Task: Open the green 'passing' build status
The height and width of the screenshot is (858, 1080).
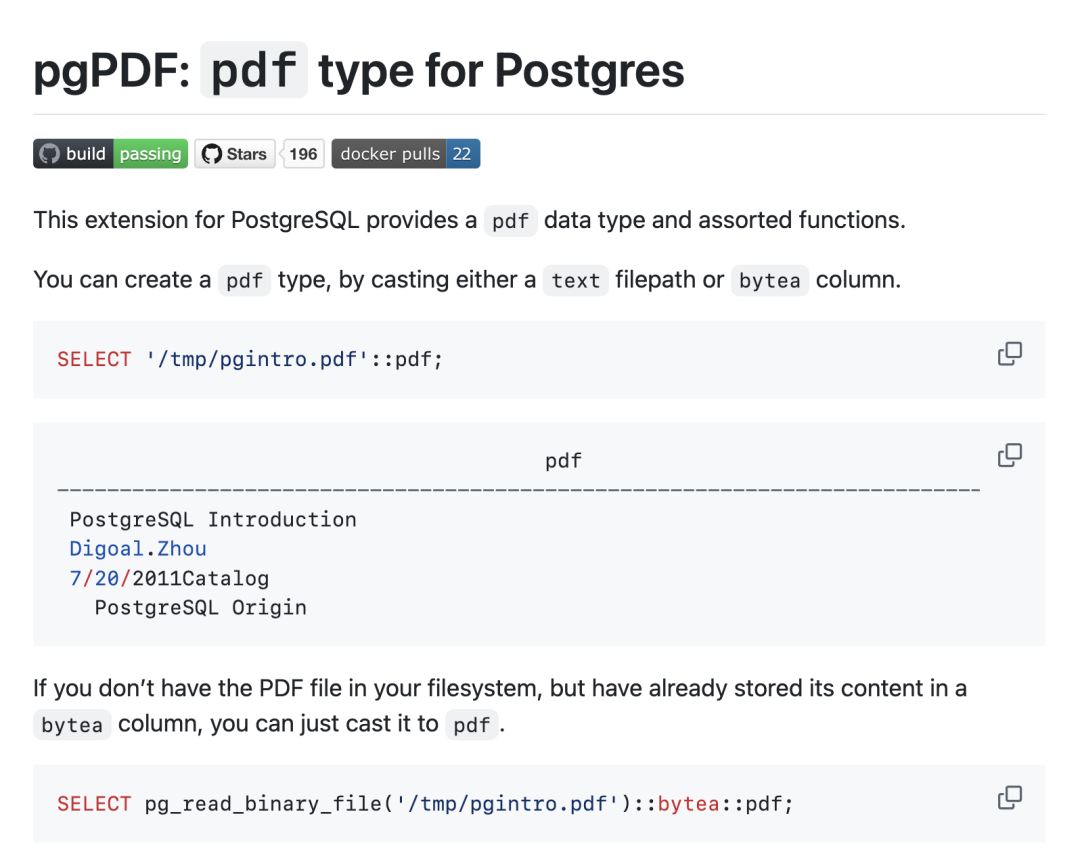Action: click(150, 154)
